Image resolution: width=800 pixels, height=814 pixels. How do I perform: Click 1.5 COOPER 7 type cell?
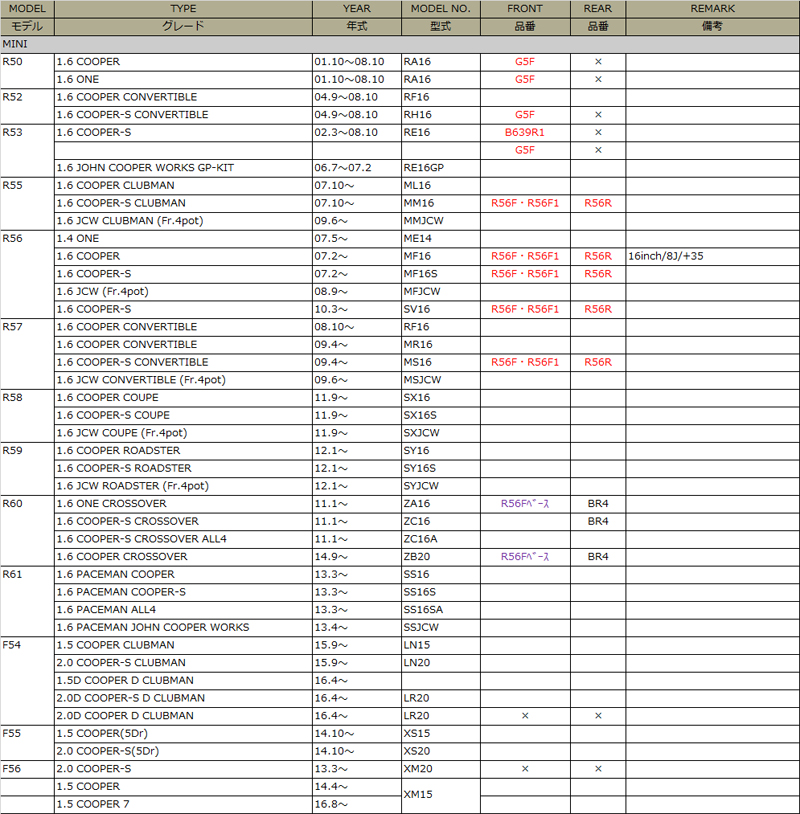pos(183,804)
